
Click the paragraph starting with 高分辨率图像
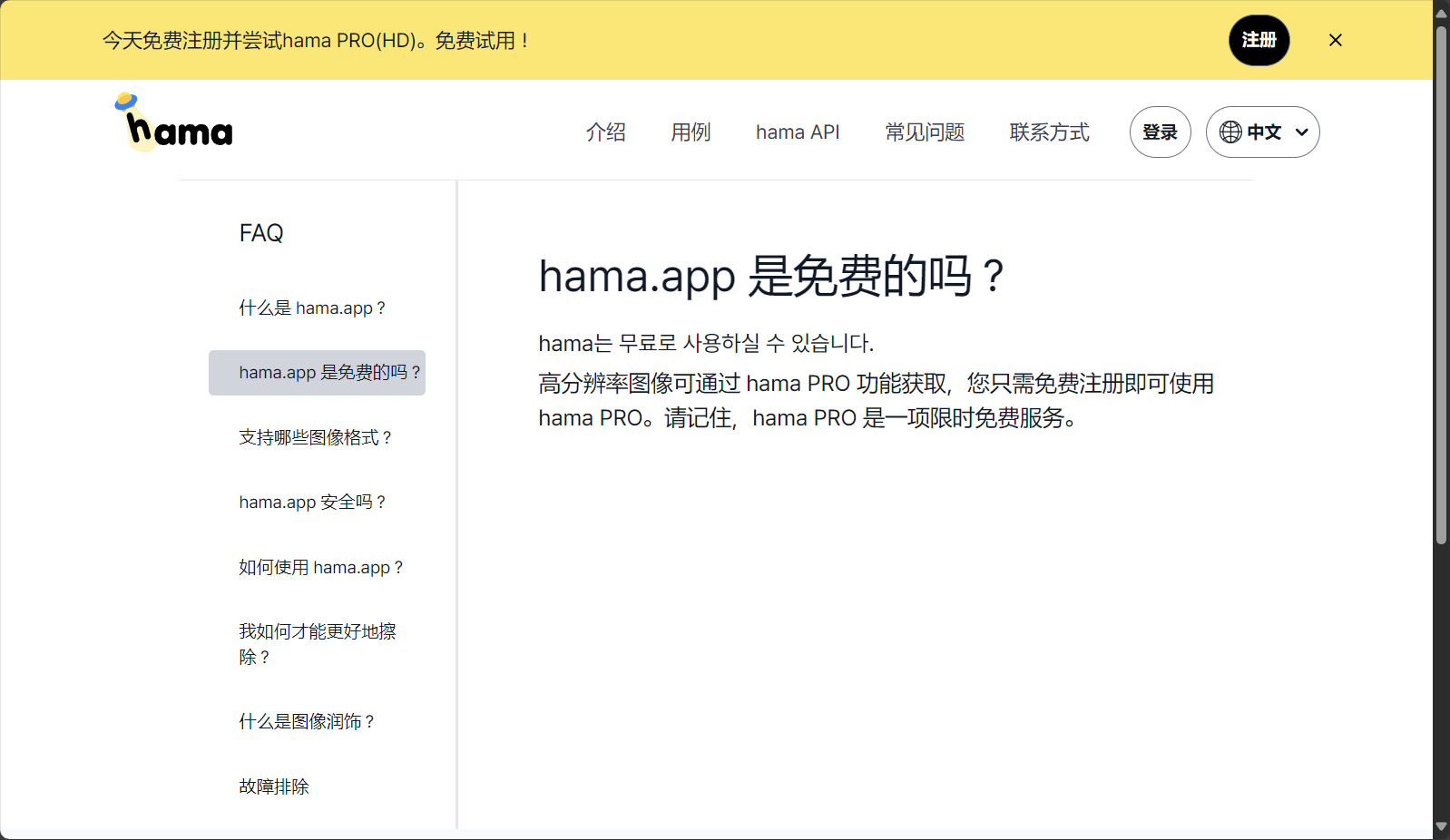click(x=876, y=400)
